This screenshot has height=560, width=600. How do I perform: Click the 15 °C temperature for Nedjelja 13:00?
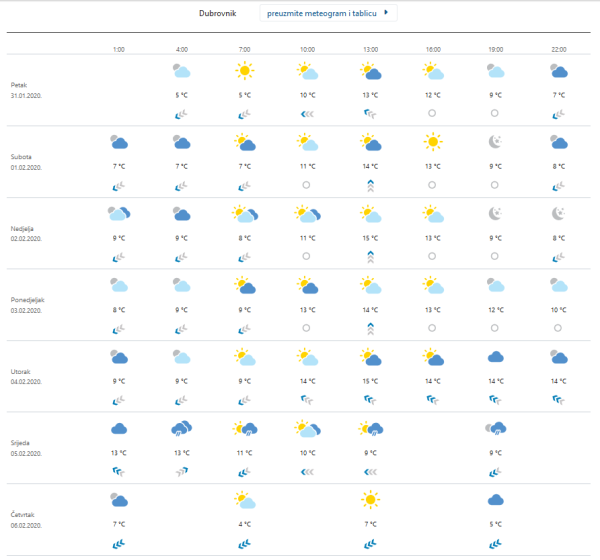click(370, 238)
